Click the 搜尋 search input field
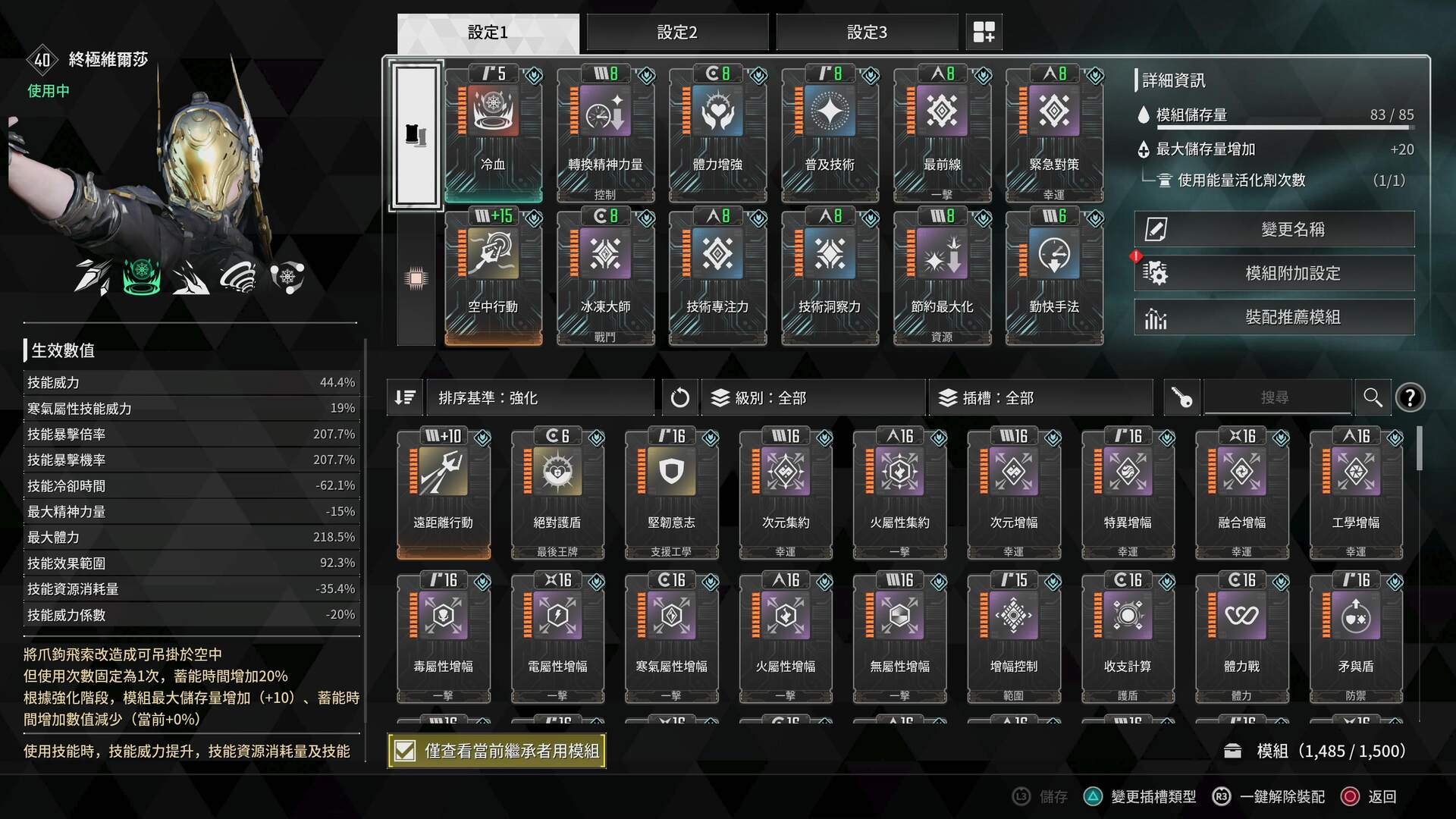Viewport: 1456px width, 819px height. 1277,397
